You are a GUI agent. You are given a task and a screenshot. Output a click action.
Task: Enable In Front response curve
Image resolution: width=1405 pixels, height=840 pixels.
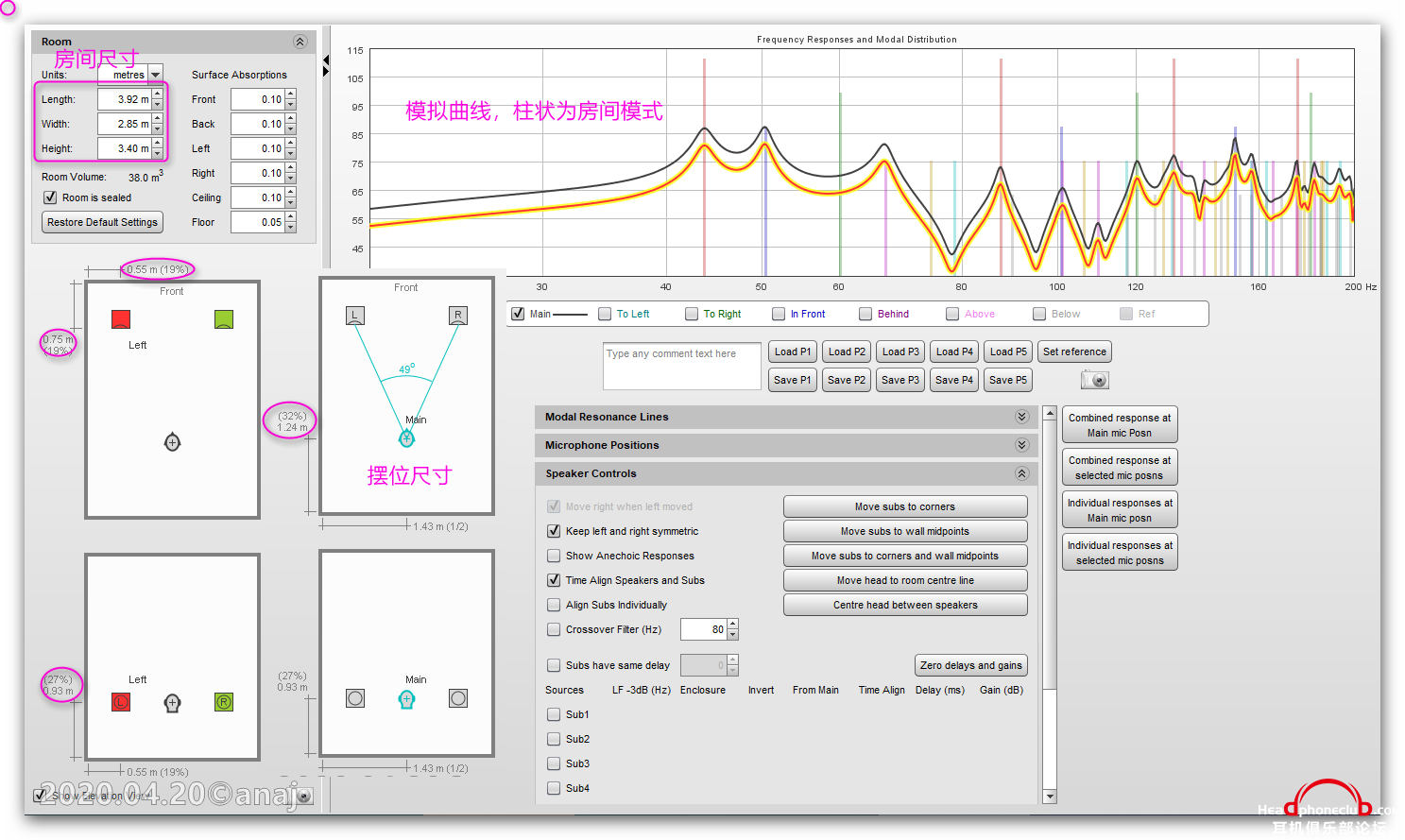[779, 314]
